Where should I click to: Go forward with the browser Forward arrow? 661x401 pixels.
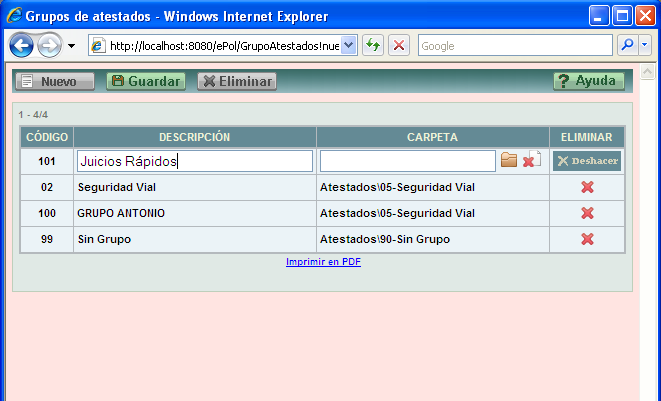pyautogui.click(x=49, y=45)
